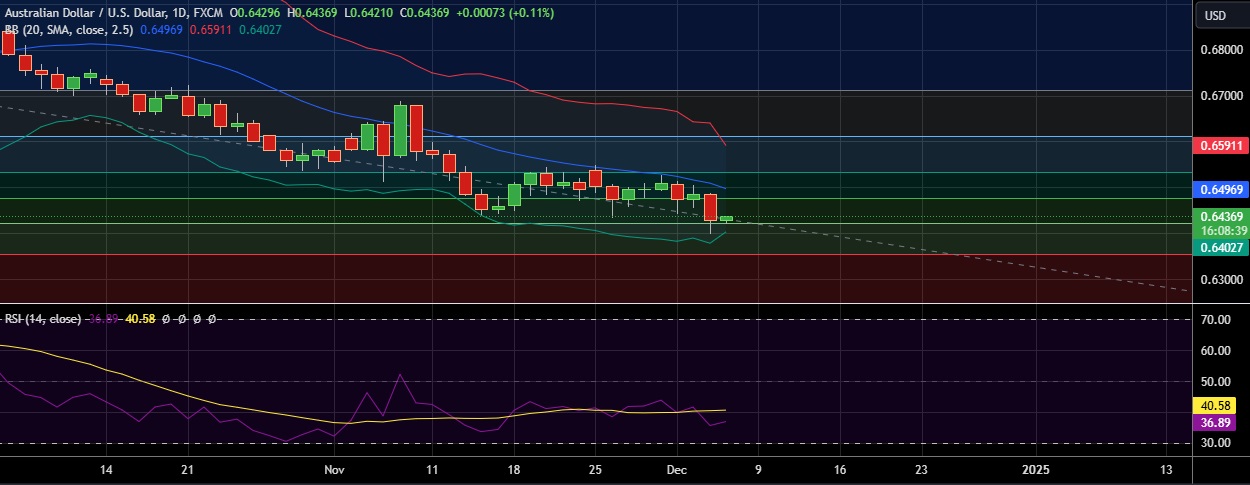Click the 0.68000 price scale level

pyautogui.click(x=1222, y=49)
